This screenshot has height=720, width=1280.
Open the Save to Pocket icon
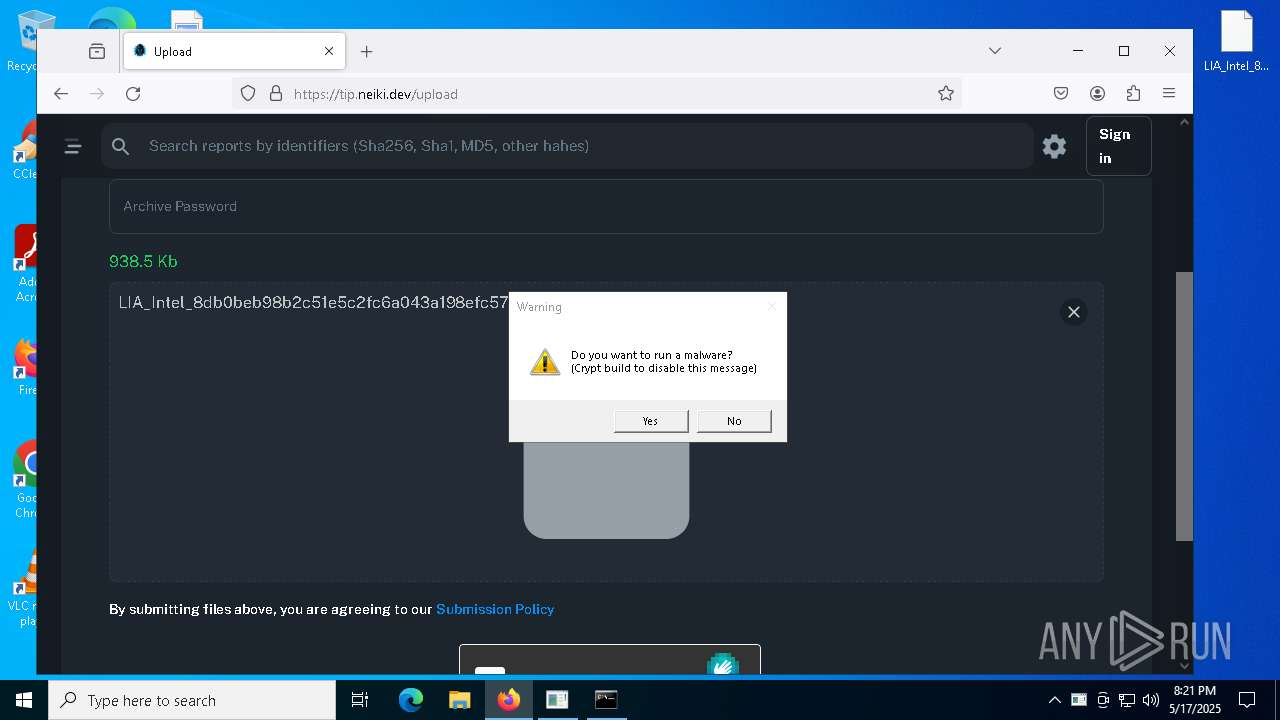click(1061, 94)
